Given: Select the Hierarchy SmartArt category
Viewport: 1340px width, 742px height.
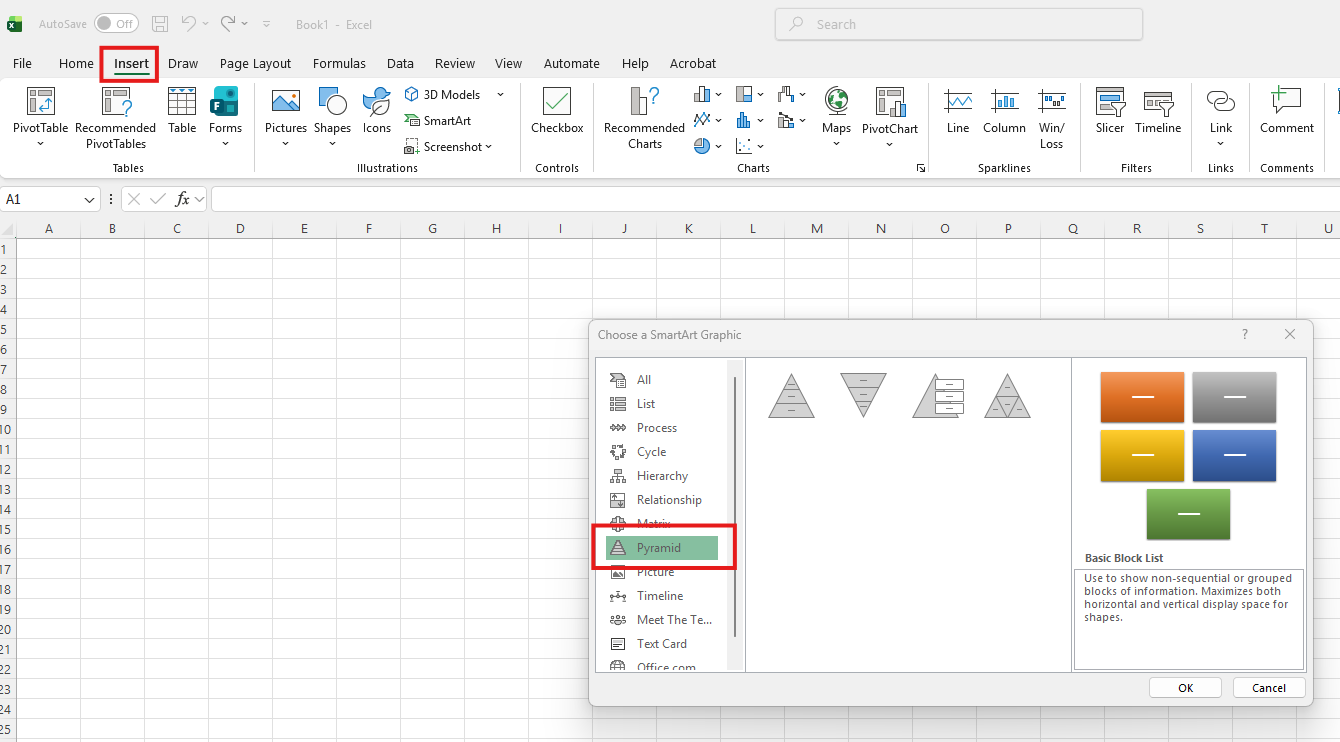Looking at the screenshot, I should 662,475.
